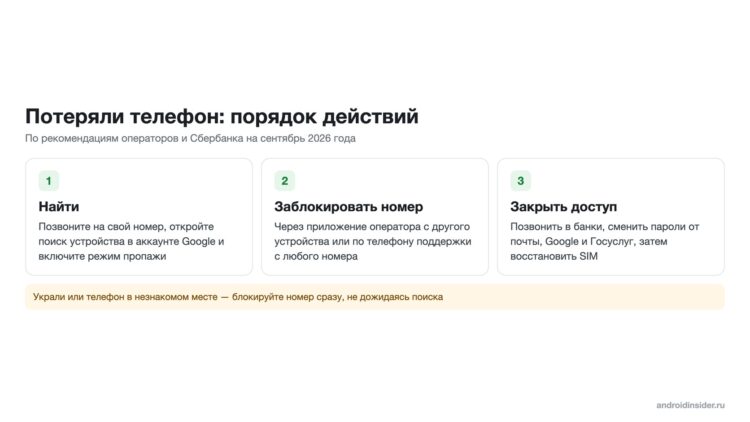This screenshot has width=750, height=422.
Task: Click the heading "Потеряли телефон: порядок действий"
Action: tap(221, 116)
